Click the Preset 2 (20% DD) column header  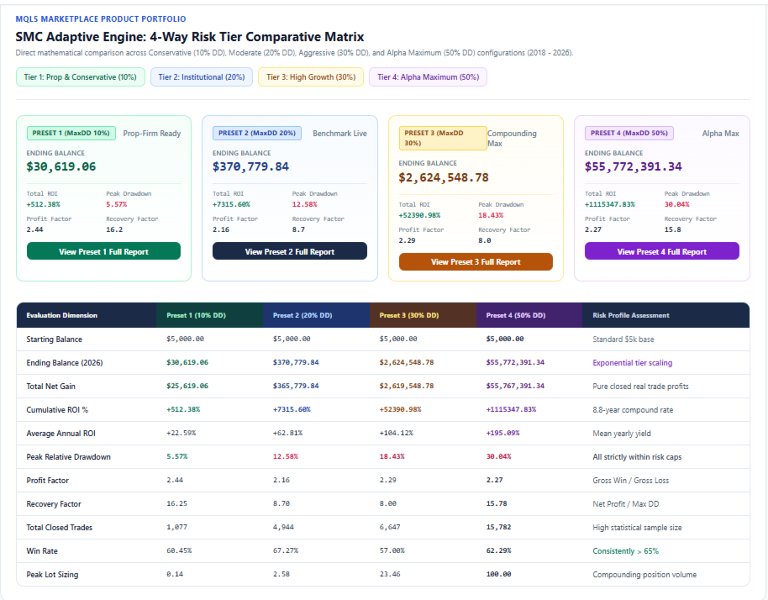point(303,315)
